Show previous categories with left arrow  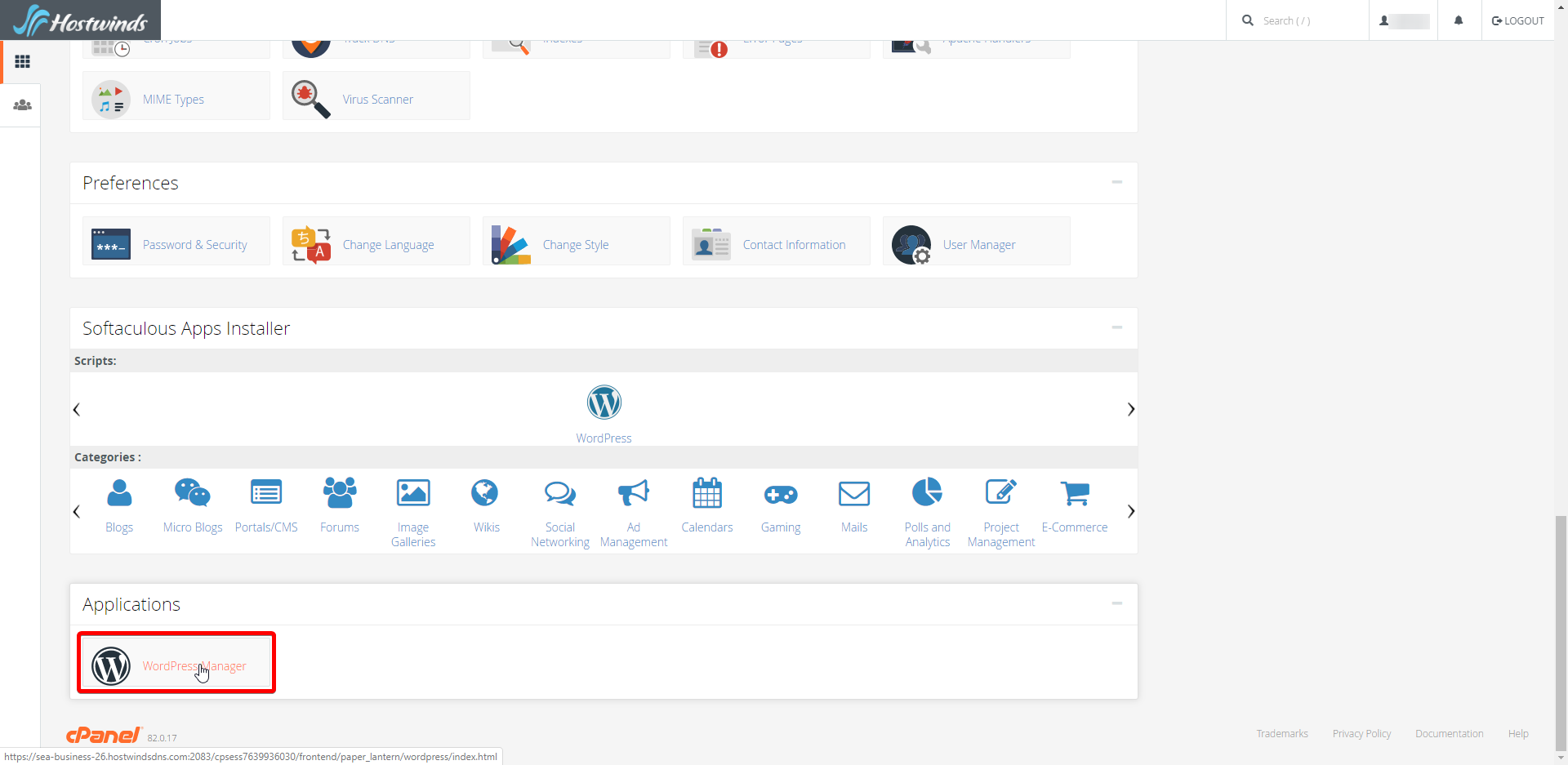(x=77, y=511)
